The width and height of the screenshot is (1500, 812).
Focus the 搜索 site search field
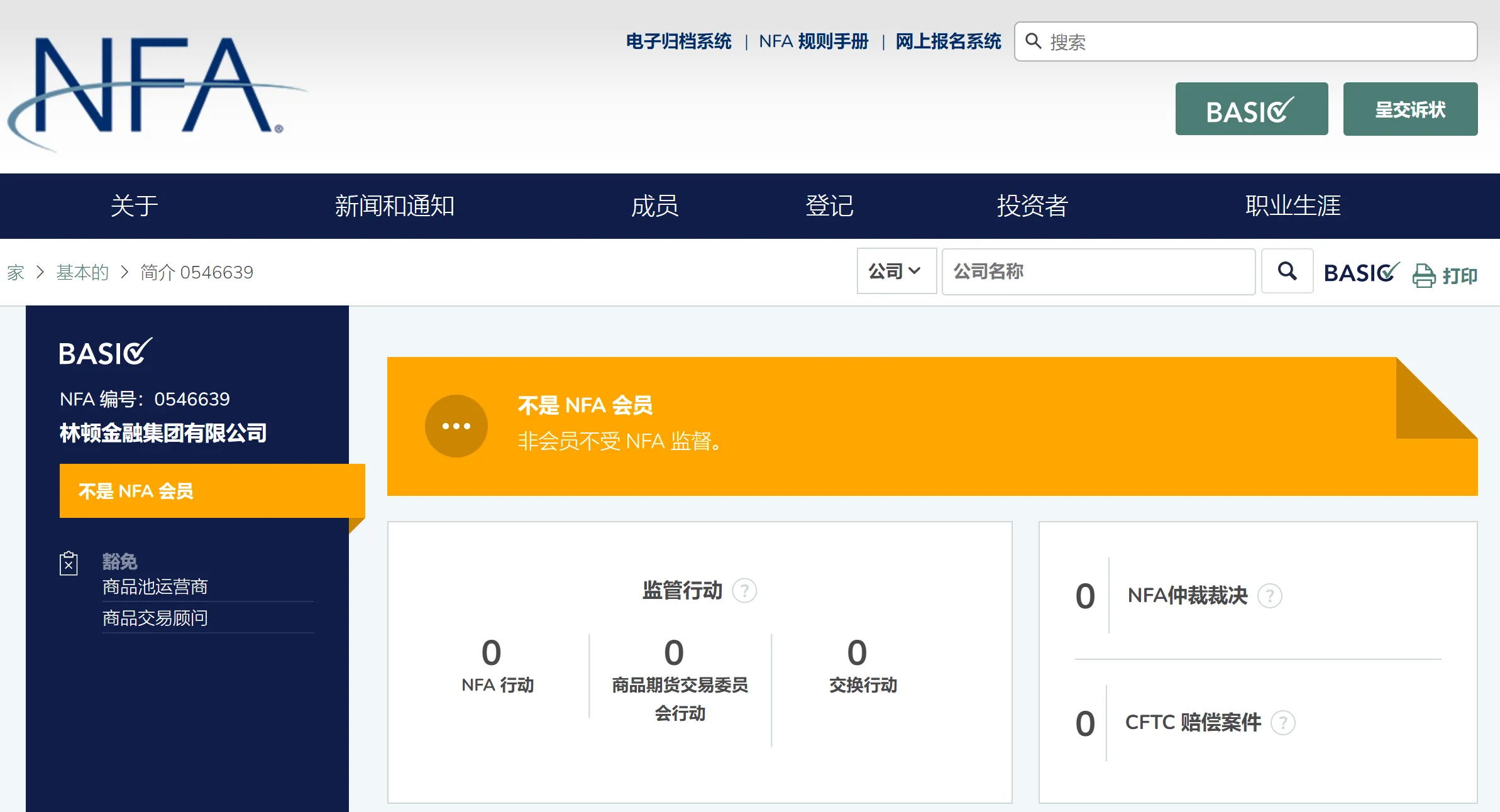1245,41
